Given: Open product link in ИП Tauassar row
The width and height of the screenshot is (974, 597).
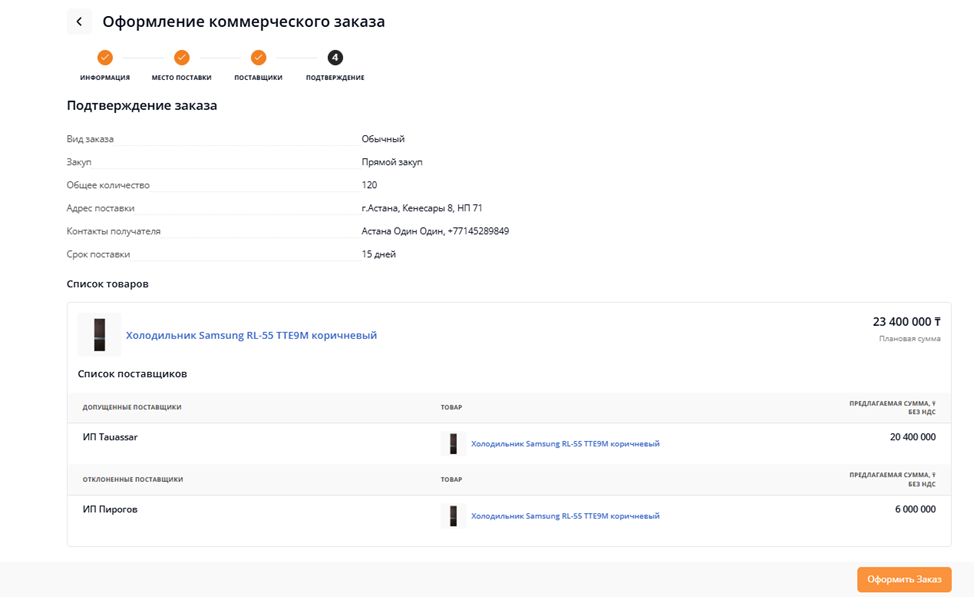Looking at the screenshot, I should [x=565, y=444].
